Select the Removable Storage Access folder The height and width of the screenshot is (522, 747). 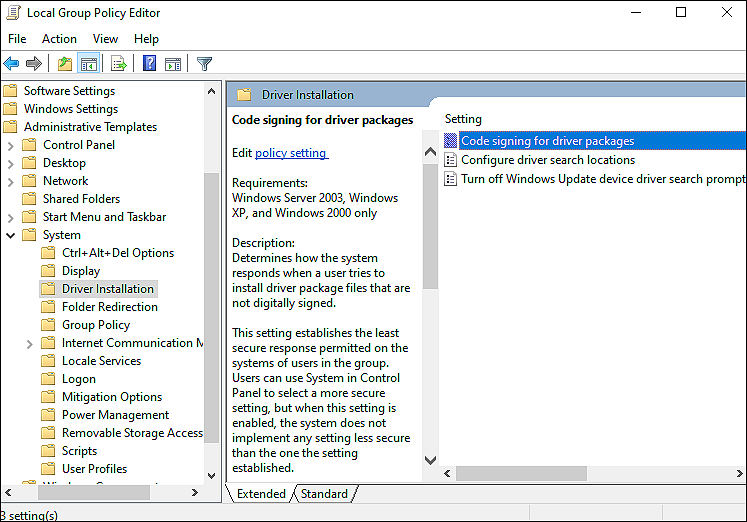[x=131, y=433]
